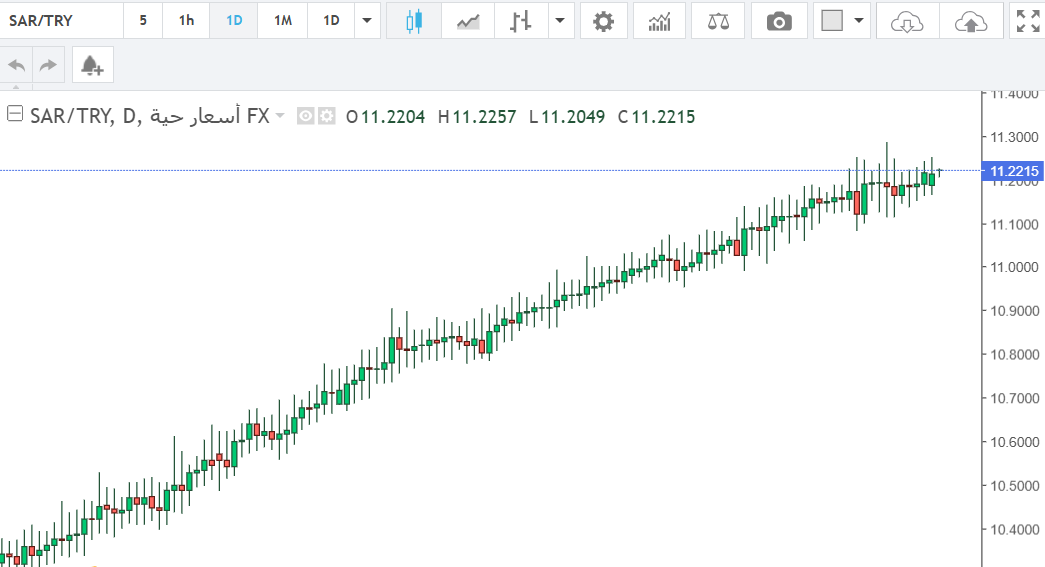Select the 1M timeframe
This screenshot has width=1045, height=567.
(283, 21)
